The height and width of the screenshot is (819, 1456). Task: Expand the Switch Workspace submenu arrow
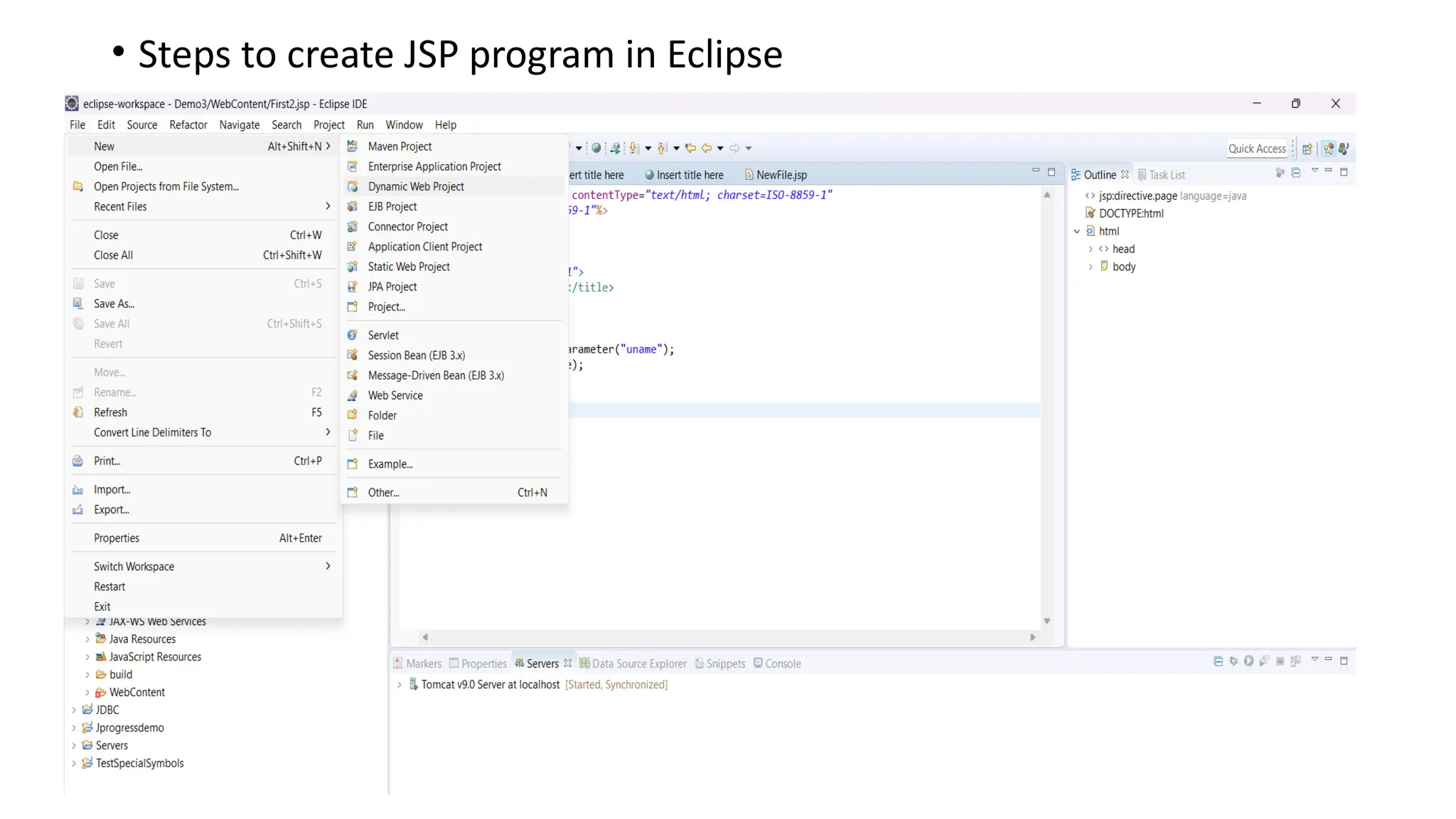(x=328, y=566)
